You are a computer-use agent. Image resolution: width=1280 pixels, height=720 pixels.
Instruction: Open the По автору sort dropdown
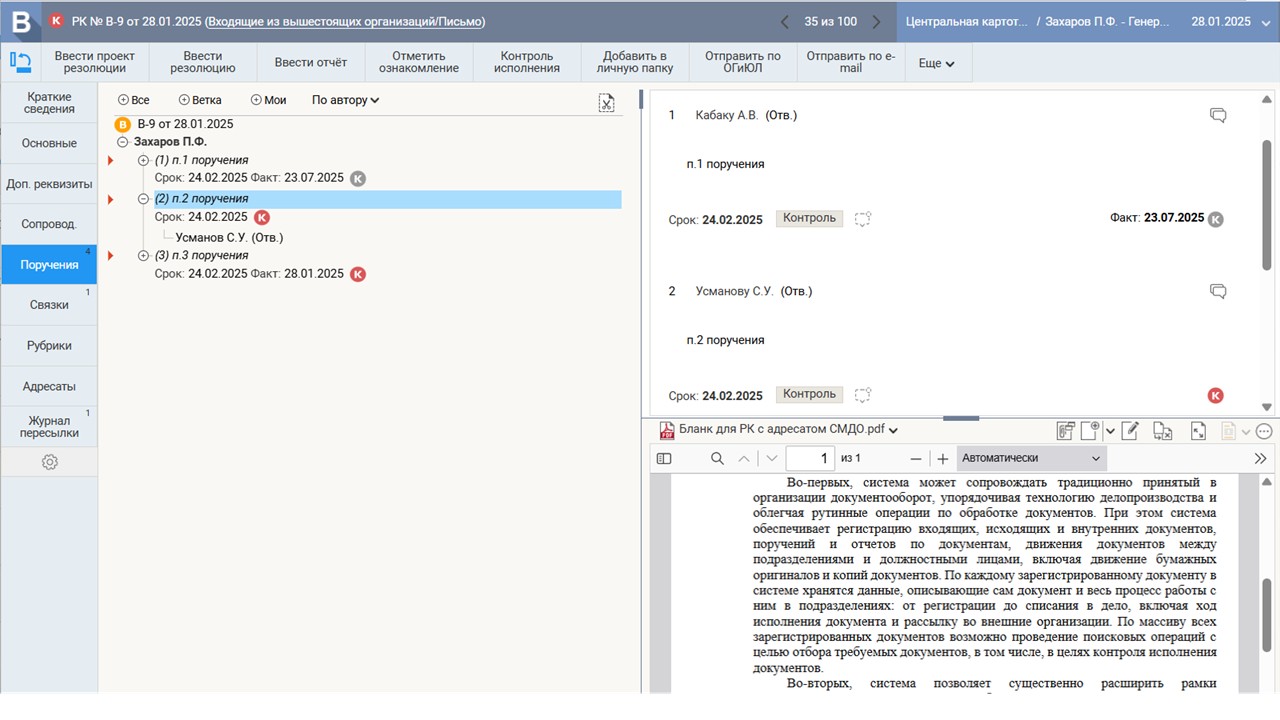pos(345,100)
